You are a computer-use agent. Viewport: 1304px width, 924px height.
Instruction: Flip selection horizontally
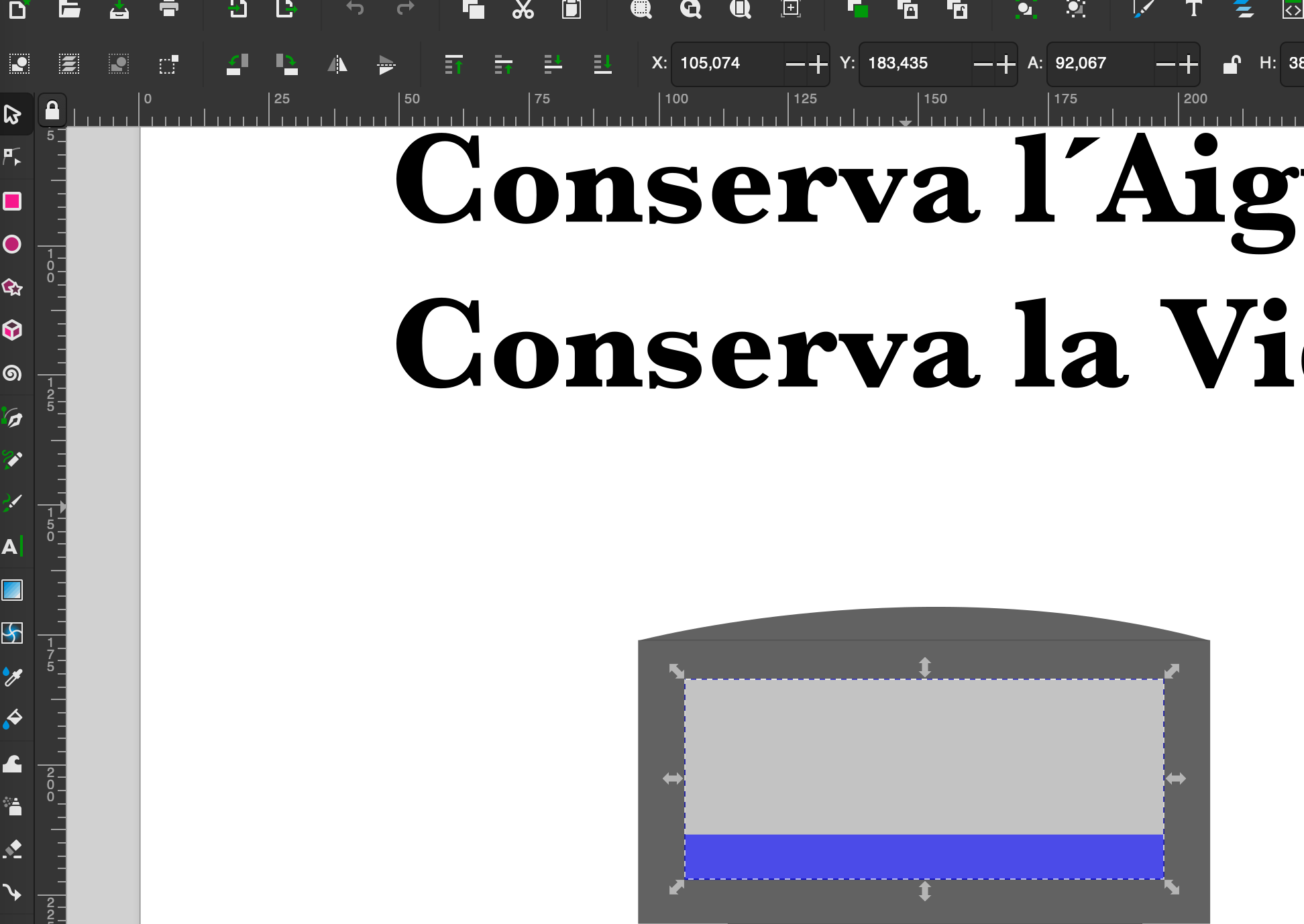[337, 64]
